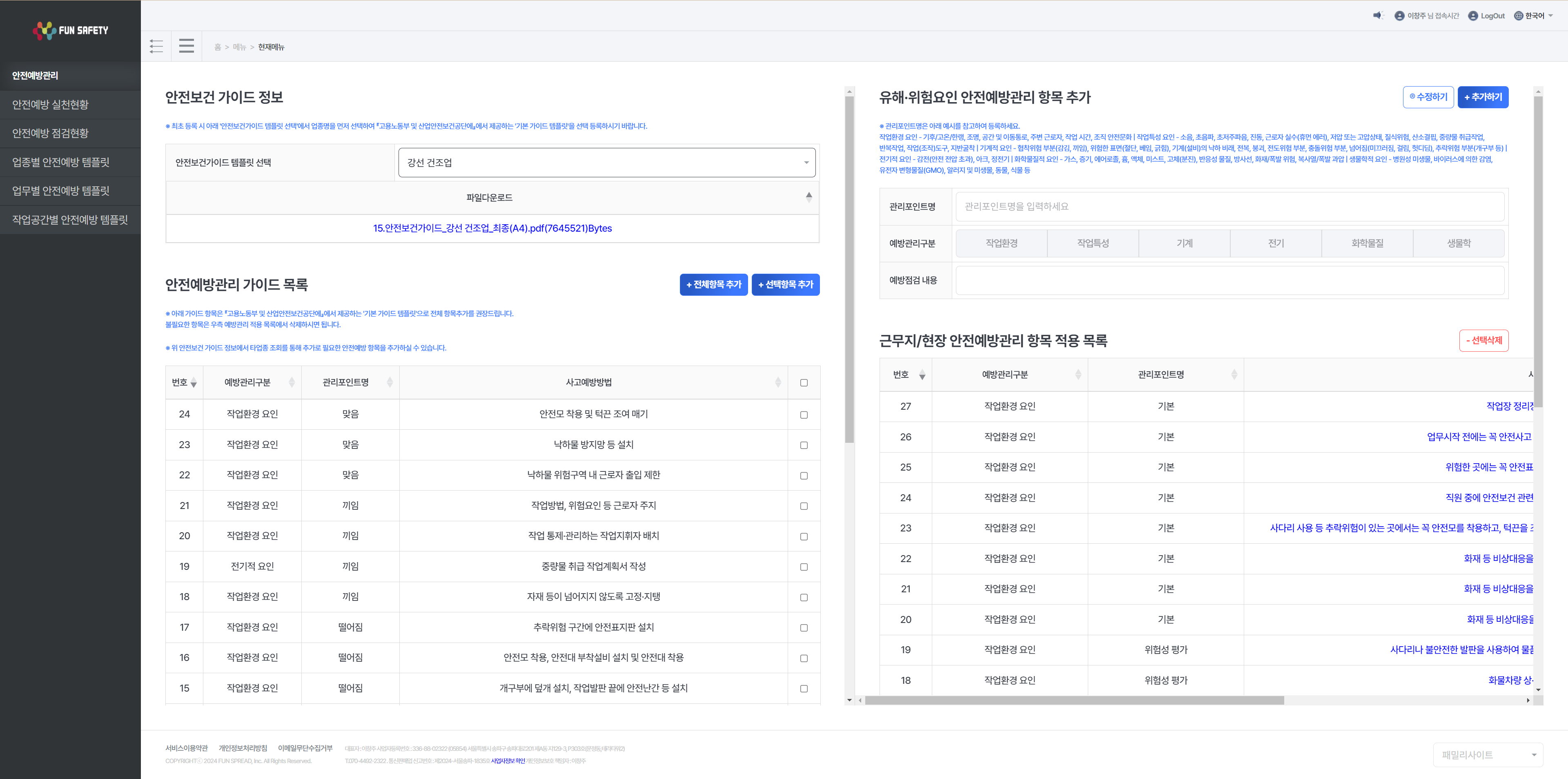
Task: Open 작업공간별 안전예방 템플릿 menu
Action: click(x=70, y=220)
